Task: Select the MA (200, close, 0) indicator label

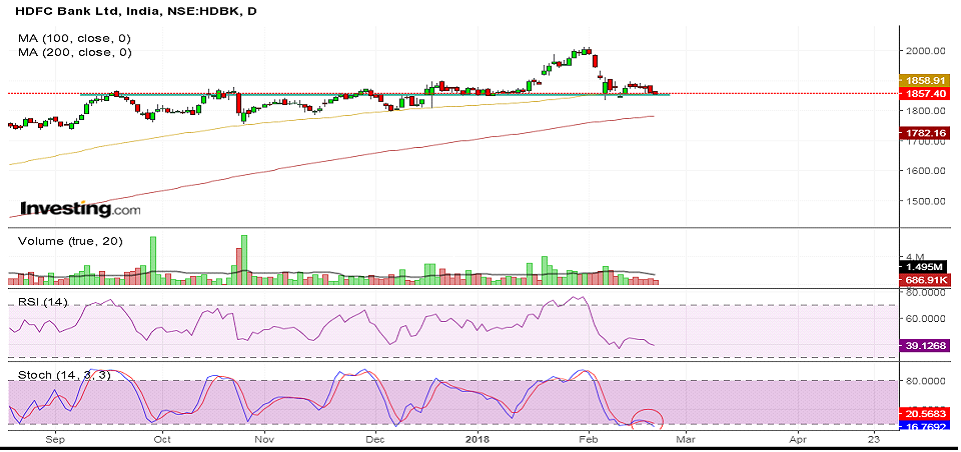Action: 75,53
